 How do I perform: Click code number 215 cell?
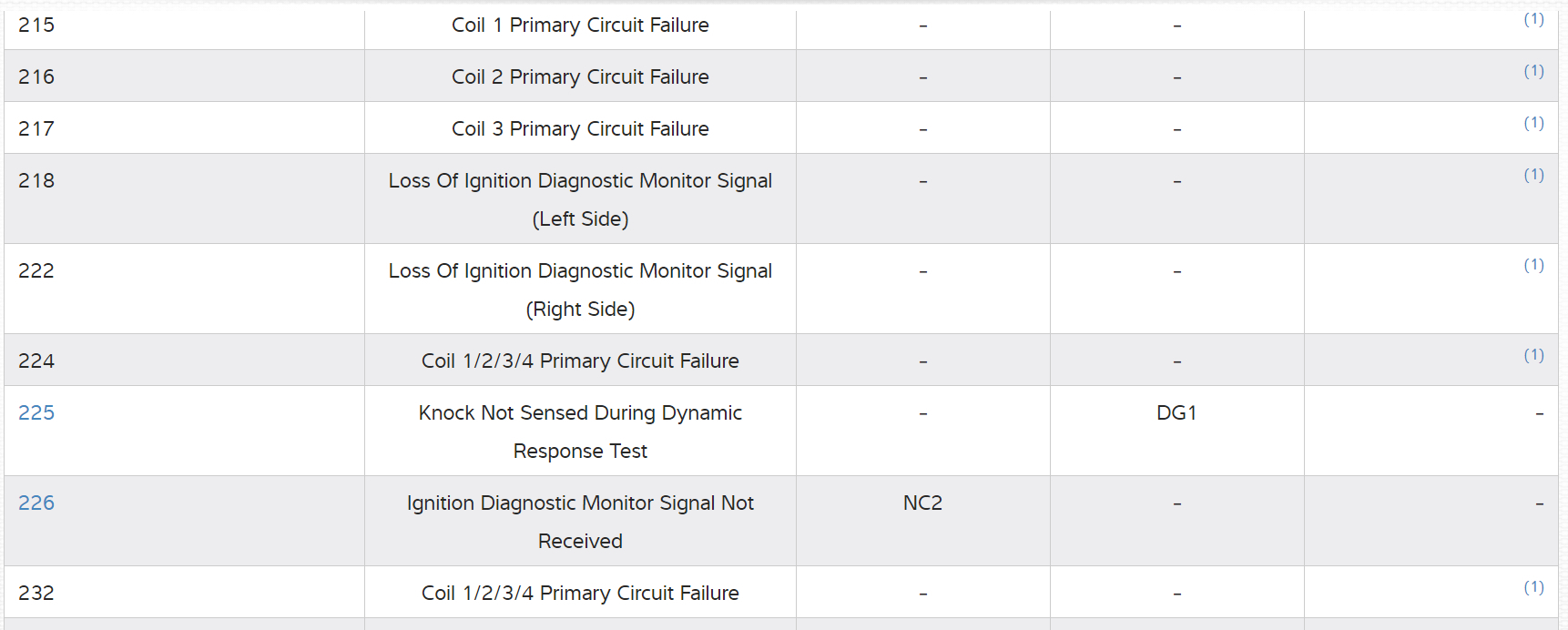coord(36,25)
